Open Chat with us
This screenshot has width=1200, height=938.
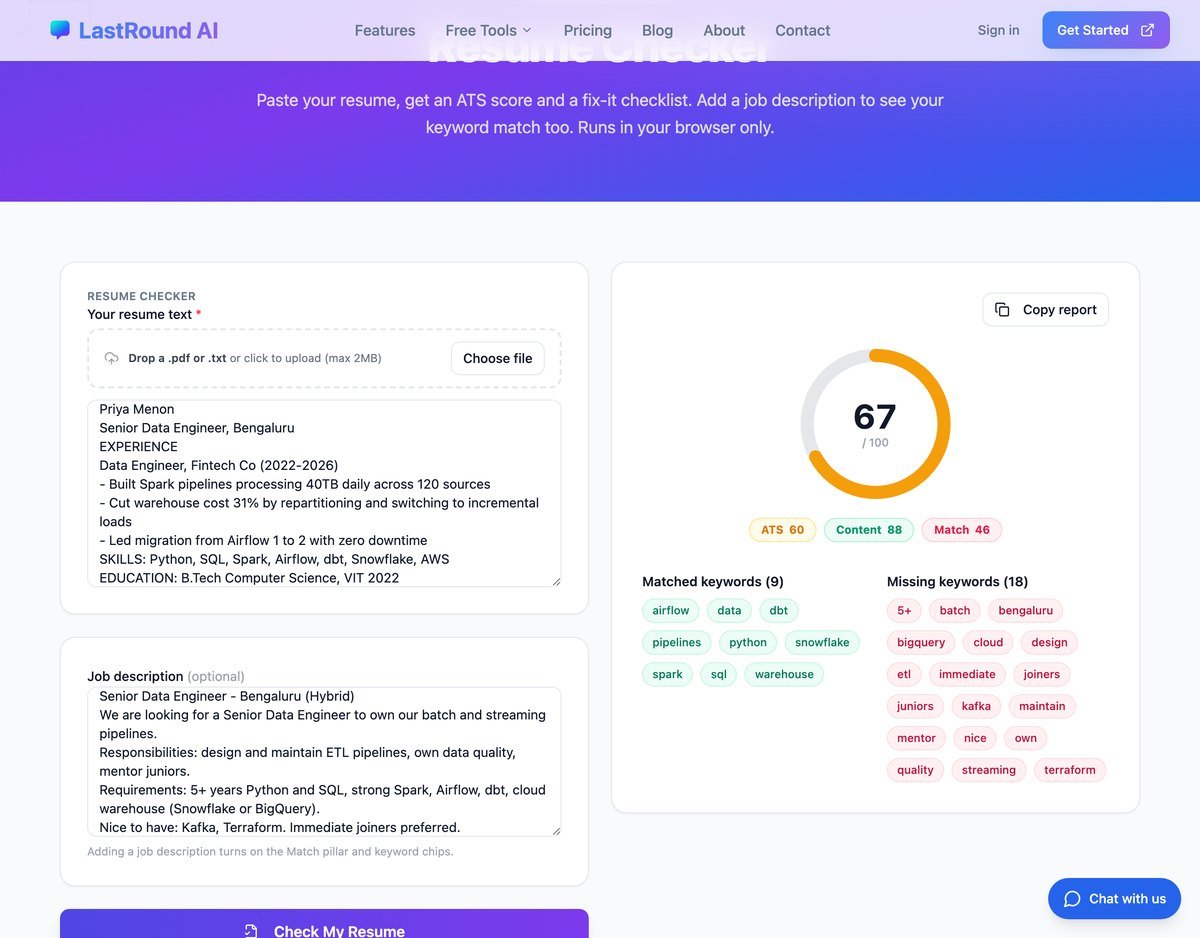[1115, 899]
